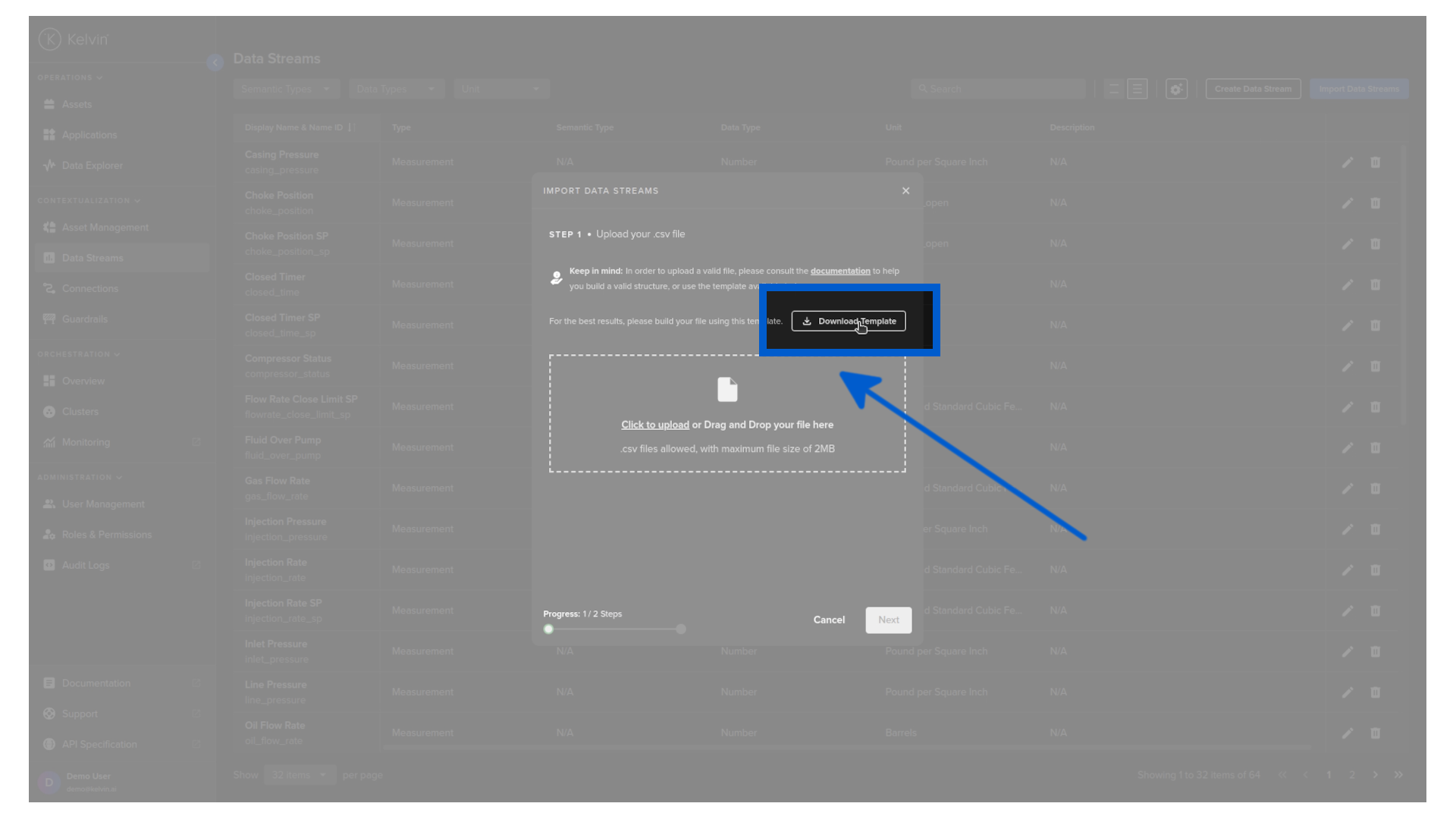The image size is (1456, 819).
Task: Delete the Choke Position row with the trash icon
Action: 1375,203
